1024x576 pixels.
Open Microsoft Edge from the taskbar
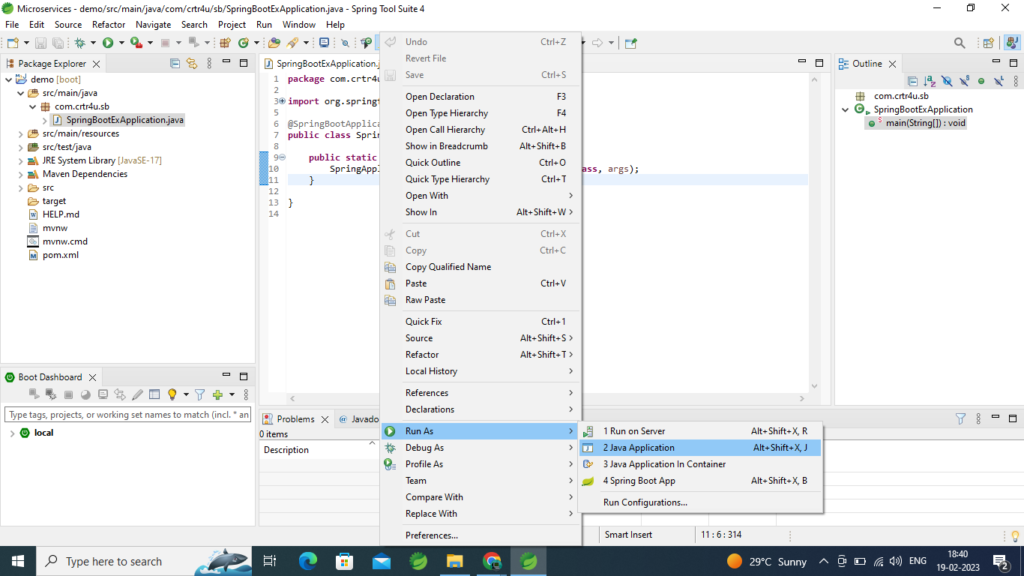(x=308, y=561)
